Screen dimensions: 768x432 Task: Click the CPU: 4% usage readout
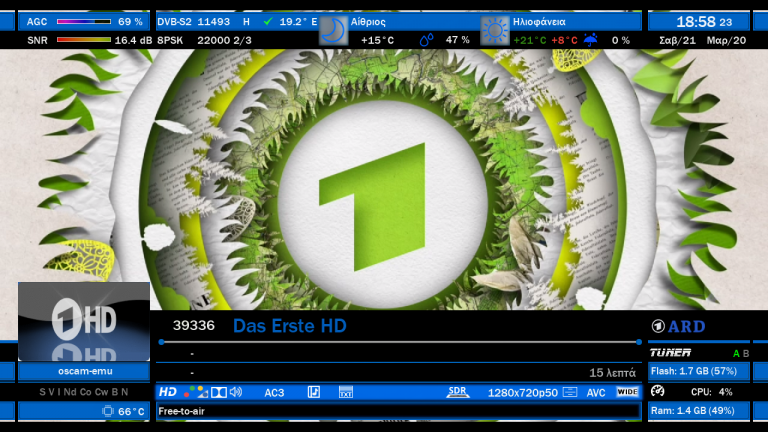pos(712,392)
